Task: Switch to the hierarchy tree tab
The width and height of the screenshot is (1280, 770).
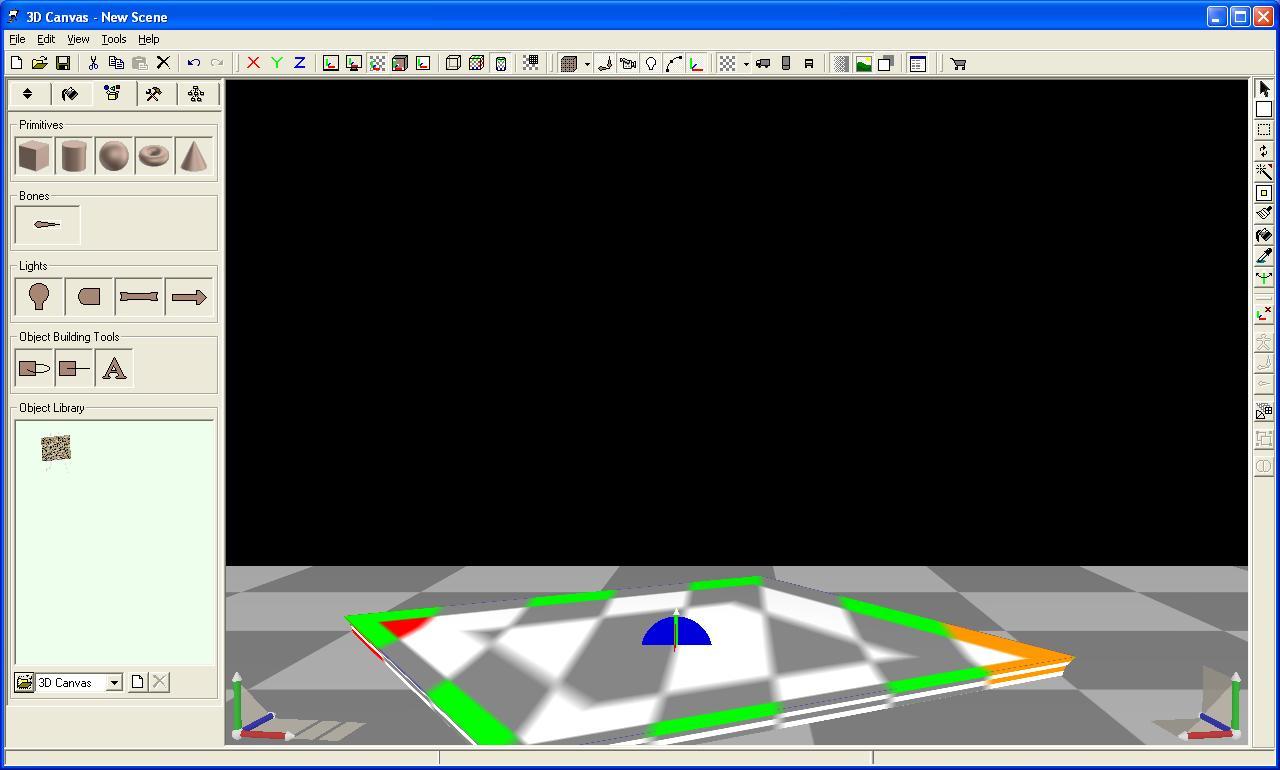Action: [x=196, y=94]
